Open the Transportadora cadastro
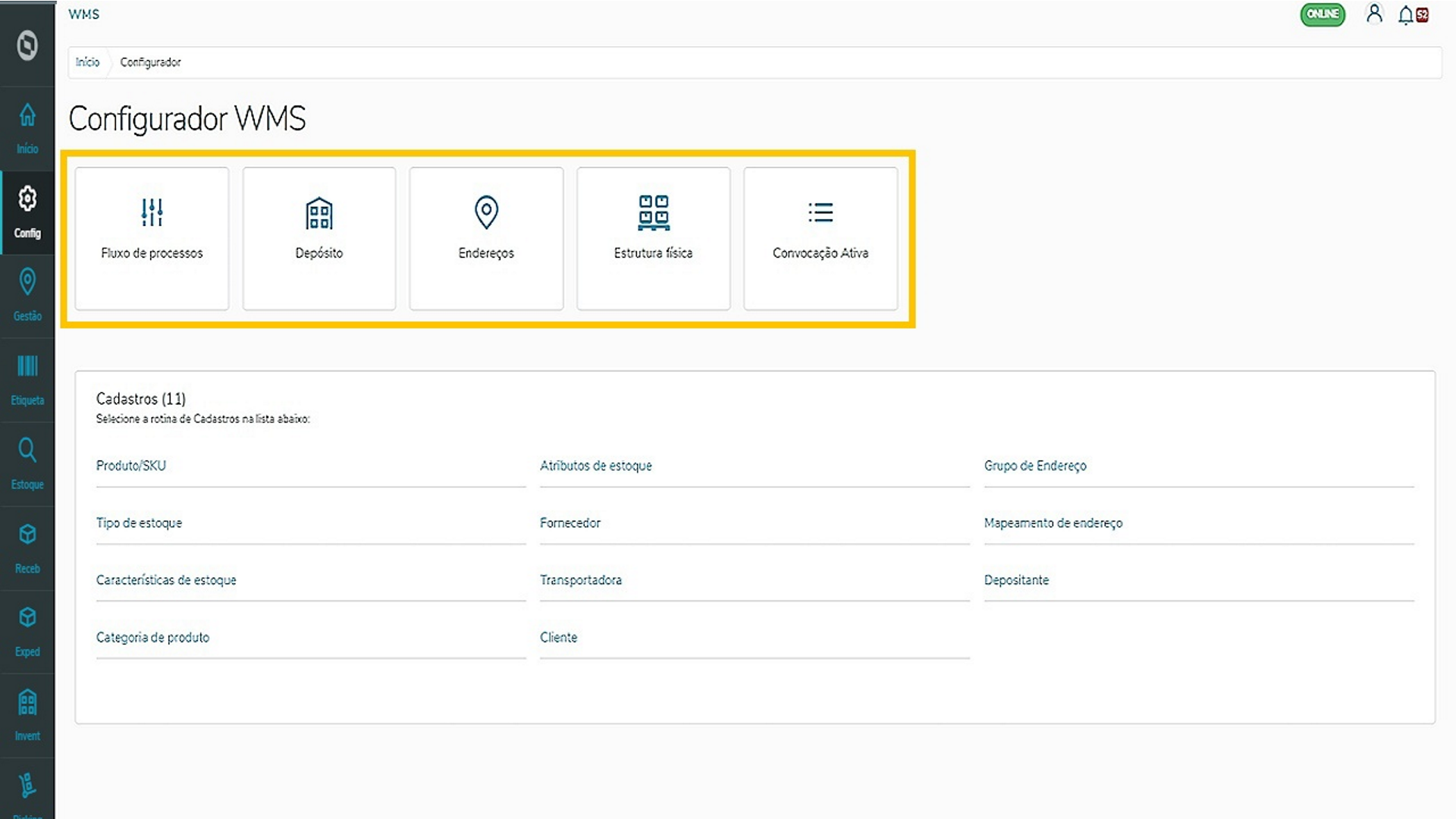Image resolution: width=1456 pixels, height=819 pixels. pyautogui.click(x=581, y=580)
